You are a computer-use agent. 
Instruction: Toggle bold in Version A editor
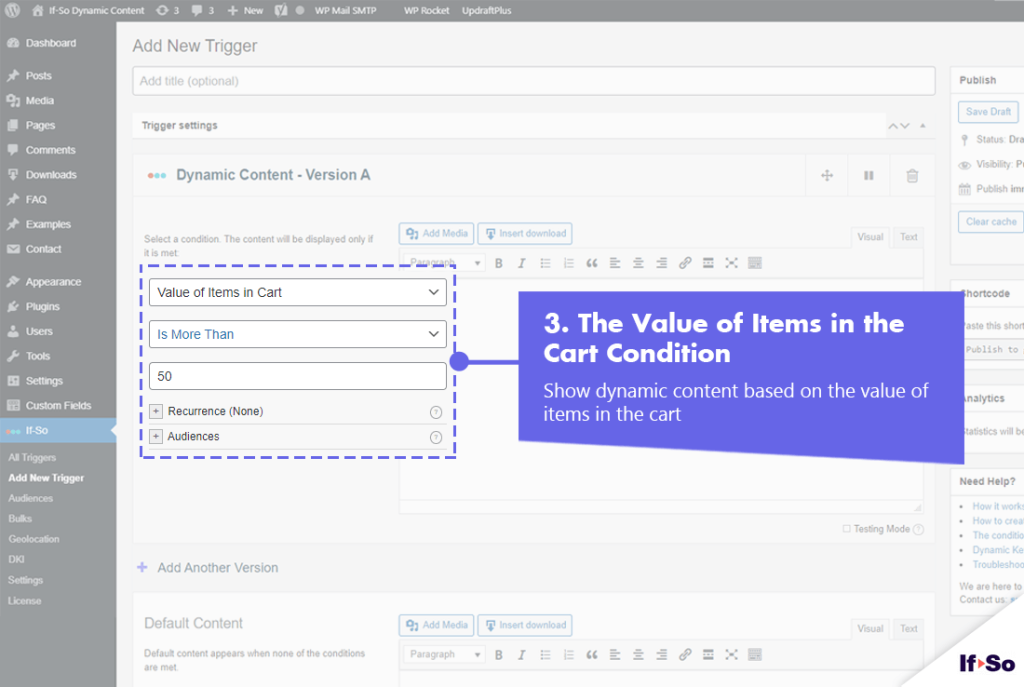[x=499, y=263]
